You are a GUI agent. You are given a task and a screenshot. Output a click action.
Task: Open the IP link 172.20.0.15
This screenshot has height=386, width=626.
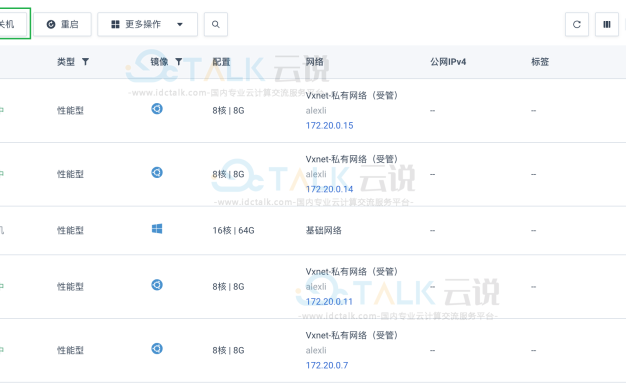click(329, 125)
